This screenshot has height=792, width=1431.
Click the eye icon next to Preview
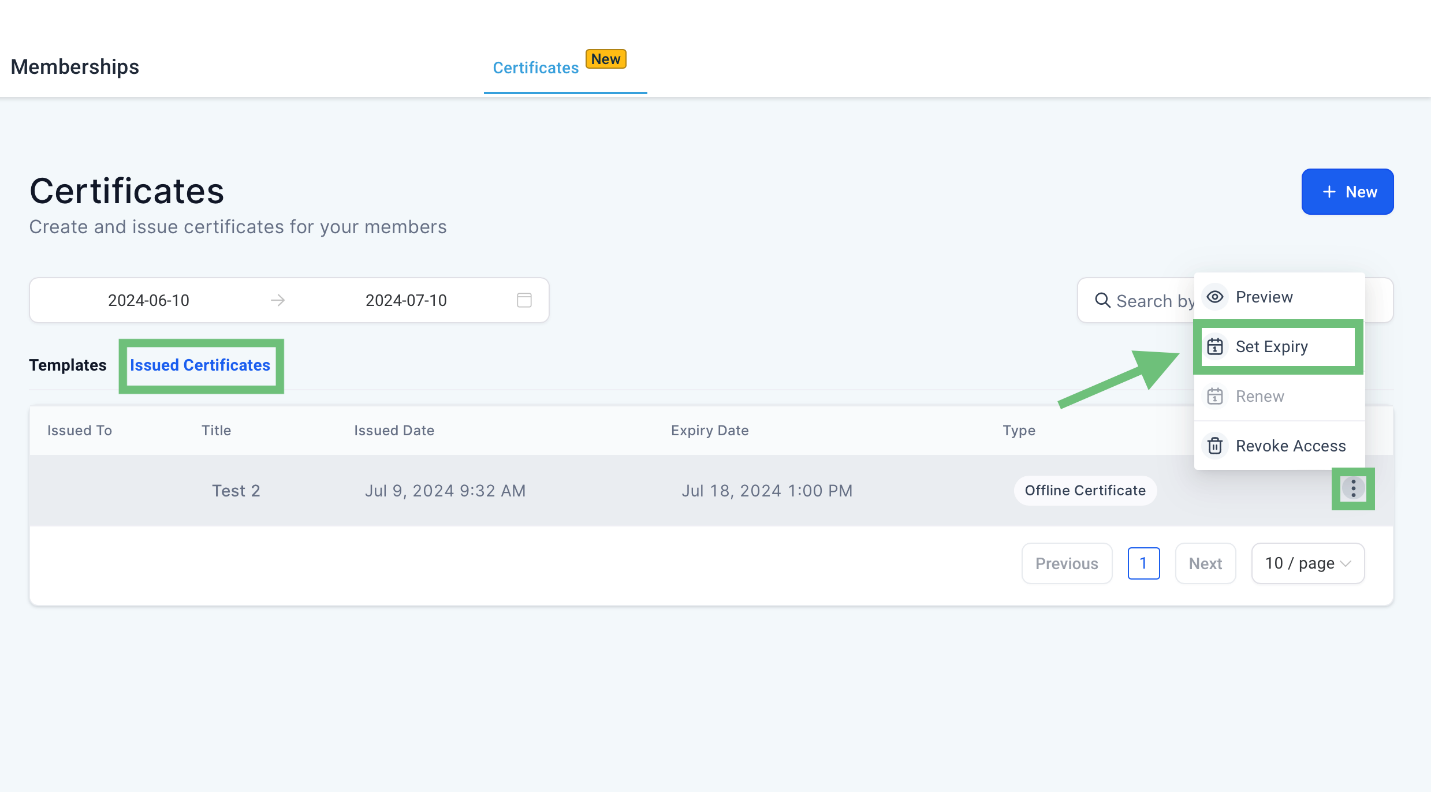[1215, 297]
